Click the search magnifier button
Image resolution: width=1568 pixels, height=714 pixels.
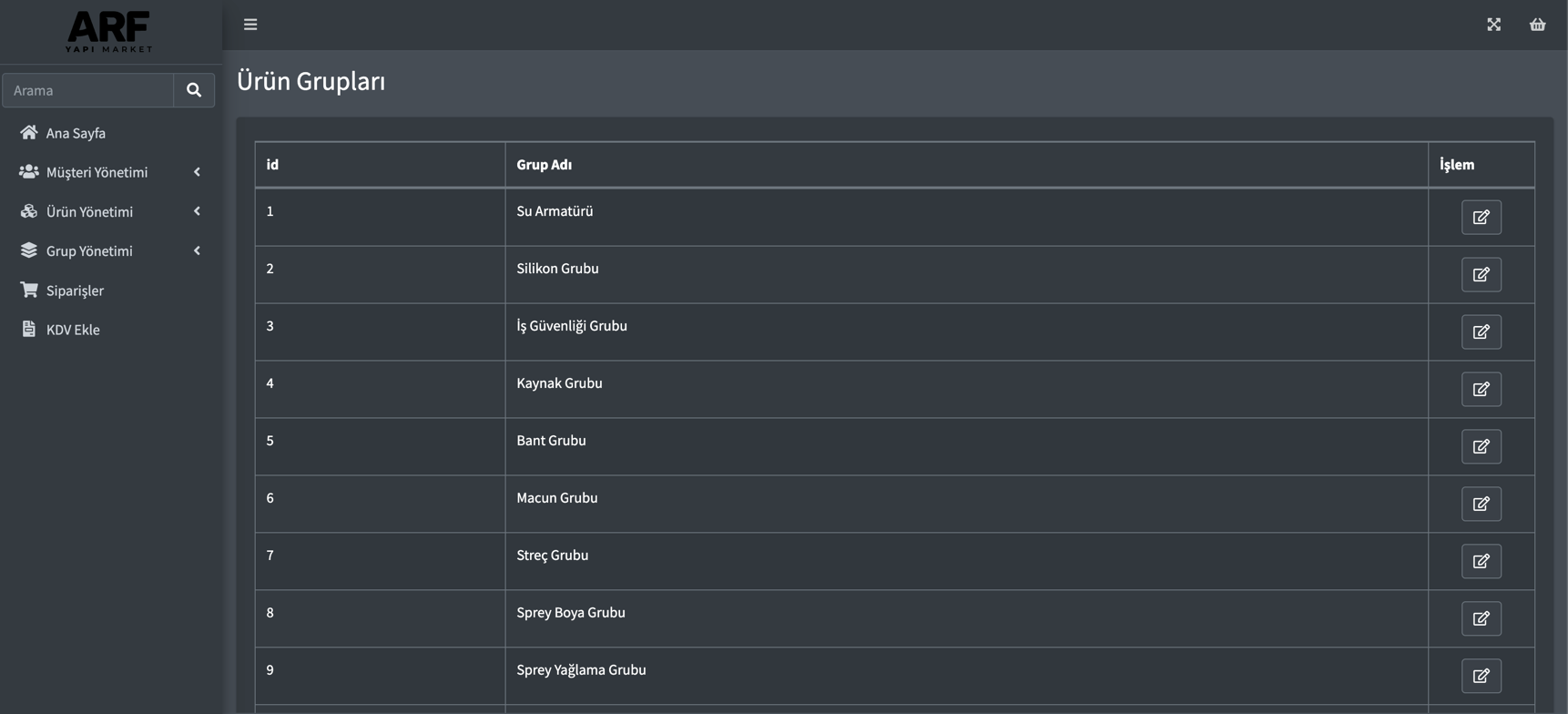click(x=194, y=90)
